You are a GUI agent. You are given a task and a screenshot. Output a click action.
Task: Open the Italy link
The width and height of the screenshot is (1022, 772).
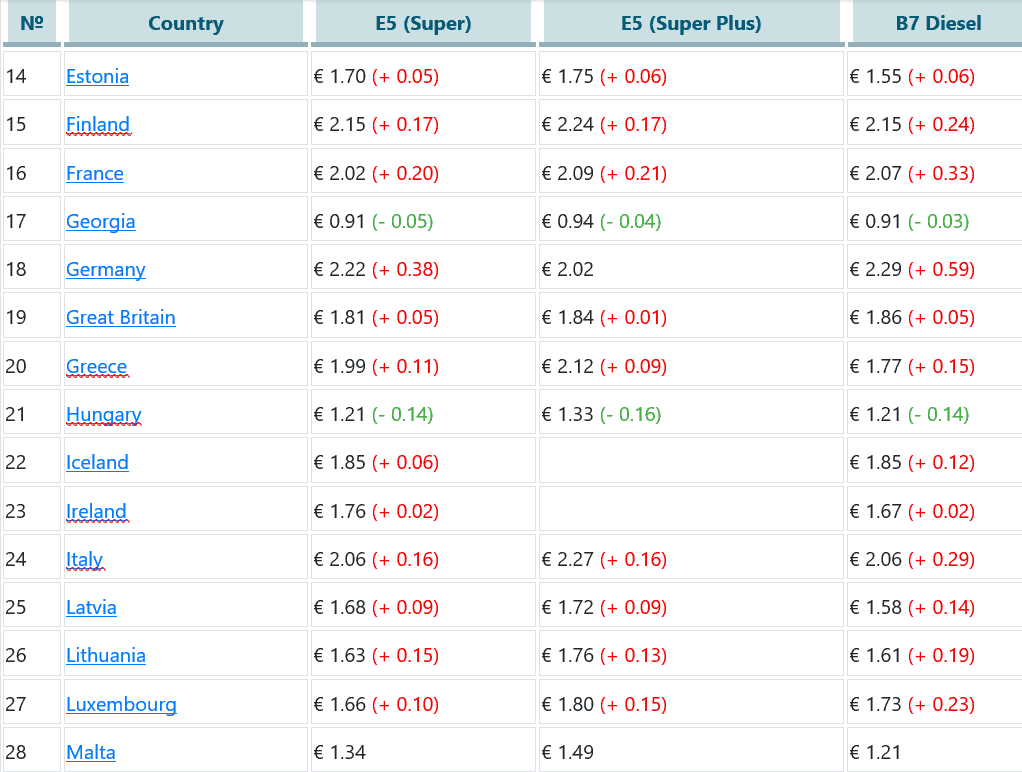[84, 559]
